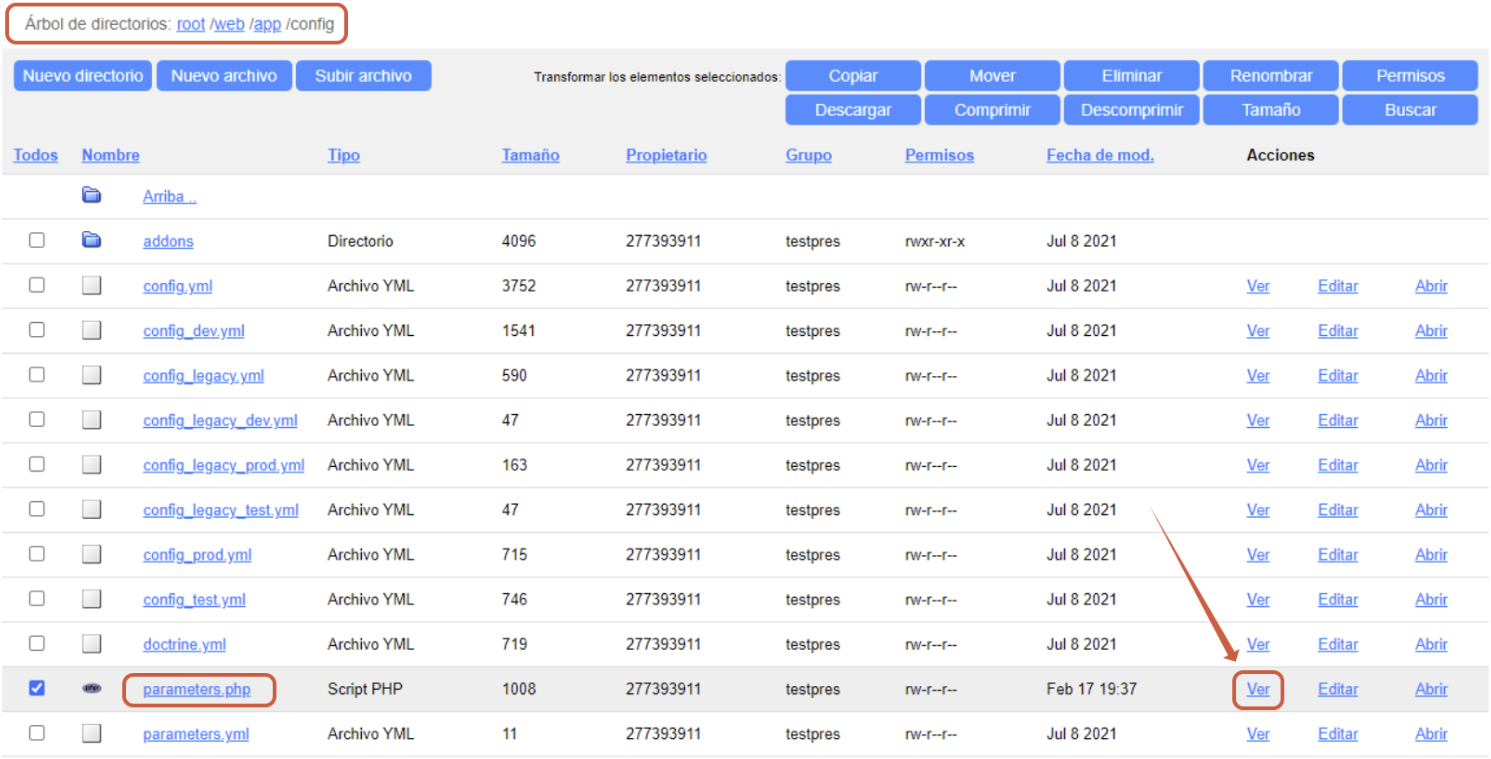Click the file icon beside config_legacy_dev.yml
1491x759 pixels.
[92, 420]
